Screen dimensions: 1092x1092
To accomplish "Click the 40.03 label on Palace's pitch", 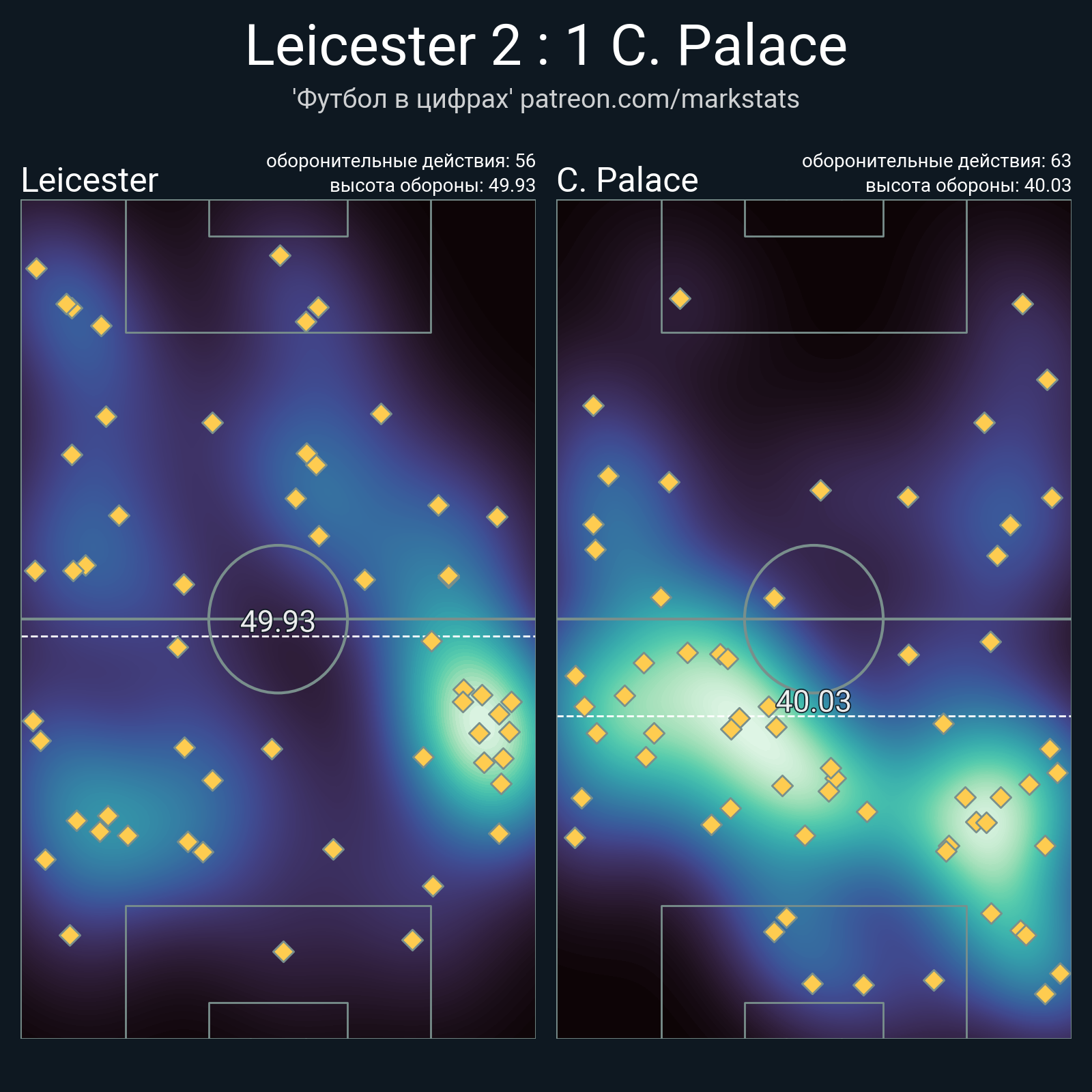I will 814,701.
